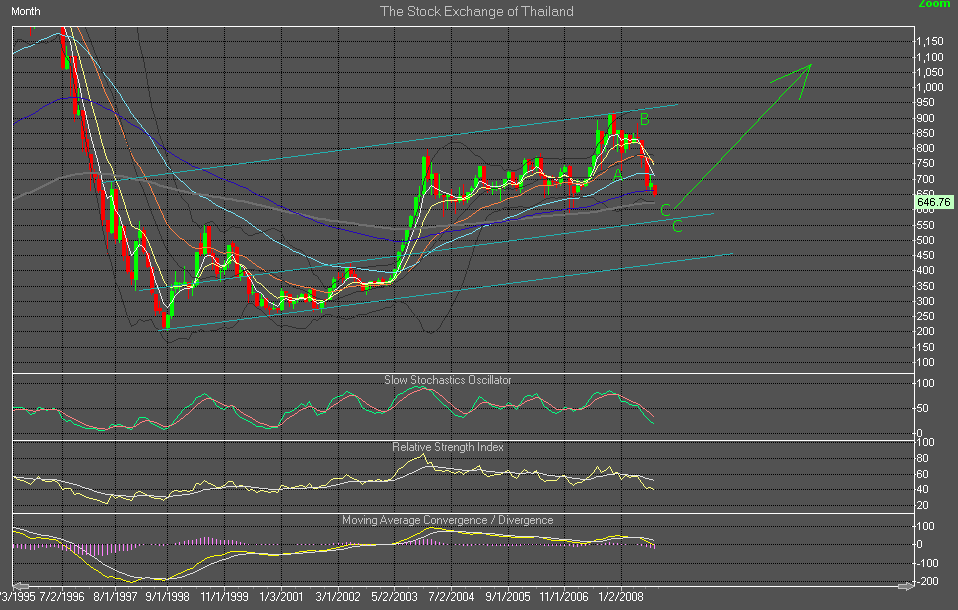The image size is (958, 610).
Task: Click the 1,100 price axis label
Action: (x=930, y=57)
